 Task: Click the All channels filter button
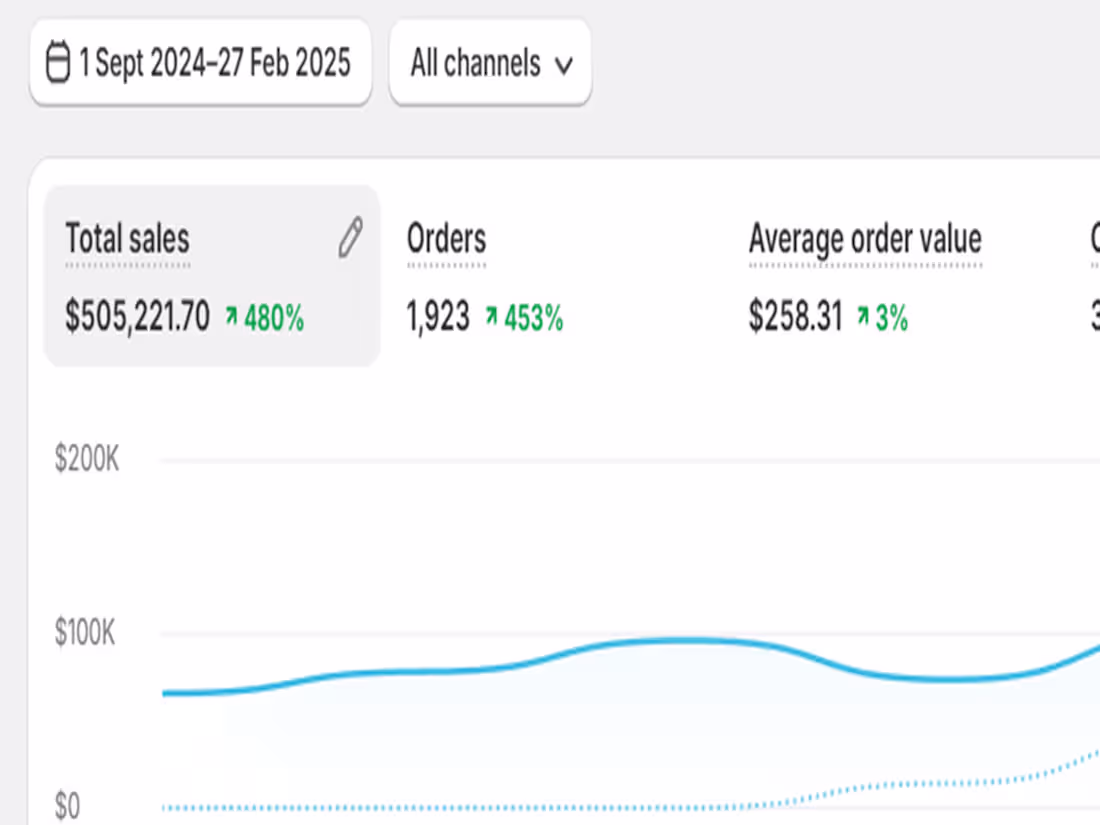490,63
